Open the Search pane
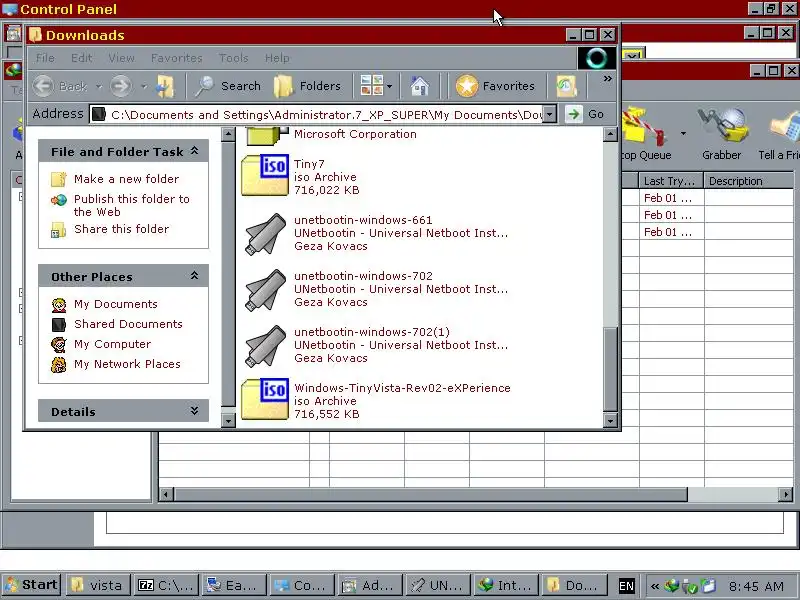The height and width of the screenshot is (600, 800). (x=229, y=86)
